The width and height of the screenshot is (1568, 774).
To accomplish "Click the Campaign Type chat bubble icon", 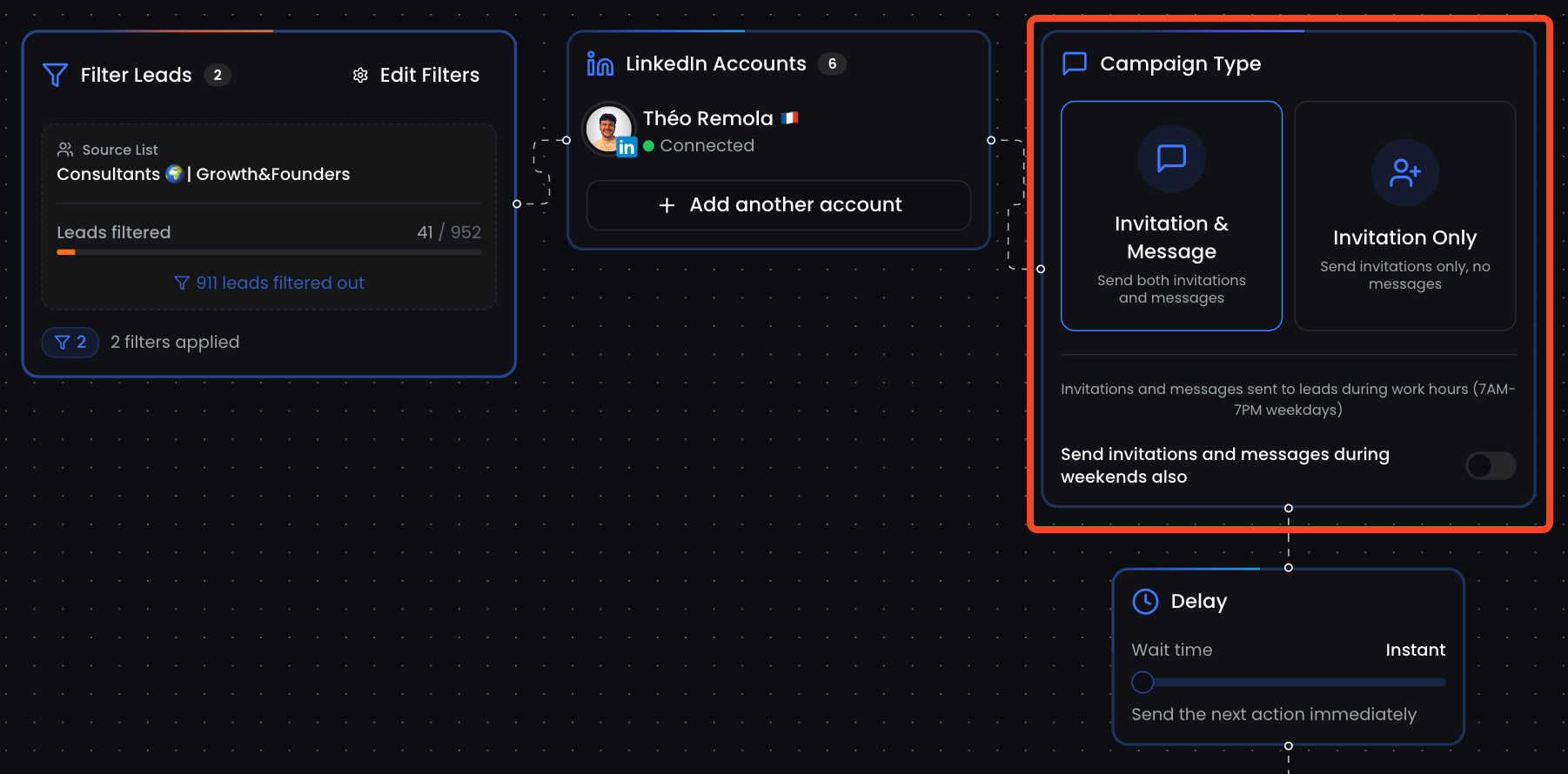I will pyautogui.click(x=1075, y=63).
